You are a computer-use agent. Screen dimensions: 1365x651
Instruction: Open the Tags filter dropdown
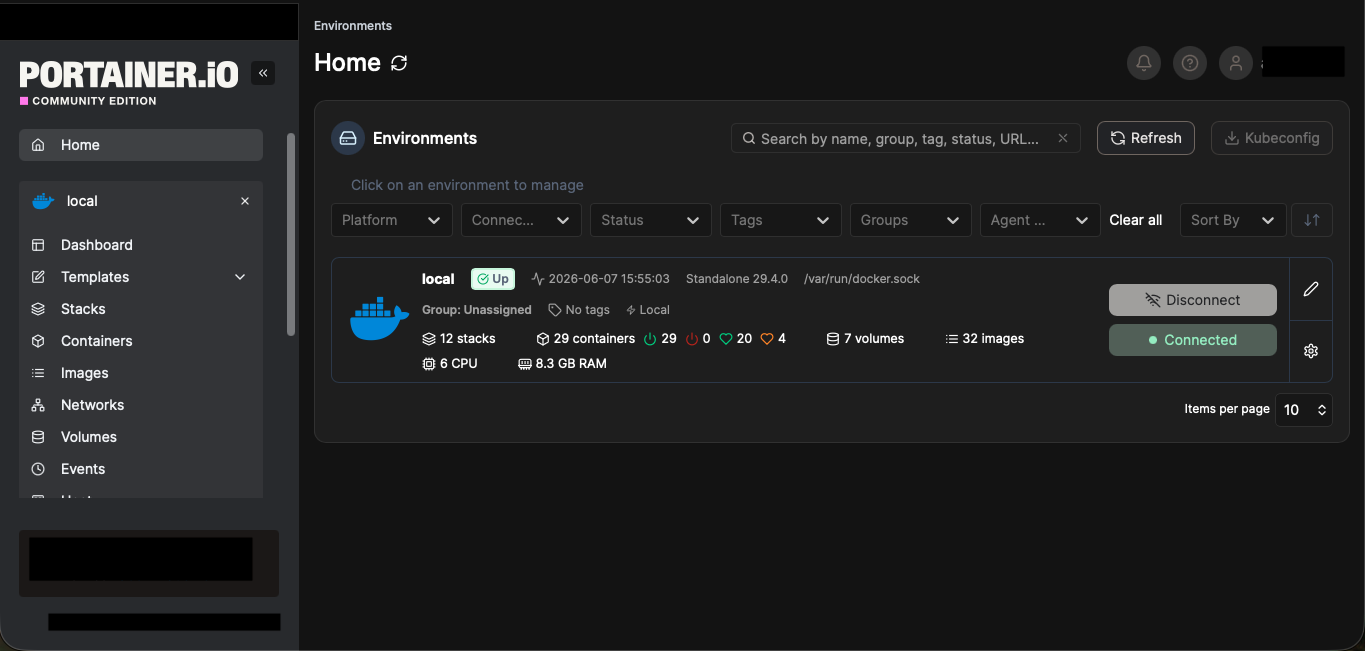781,220
